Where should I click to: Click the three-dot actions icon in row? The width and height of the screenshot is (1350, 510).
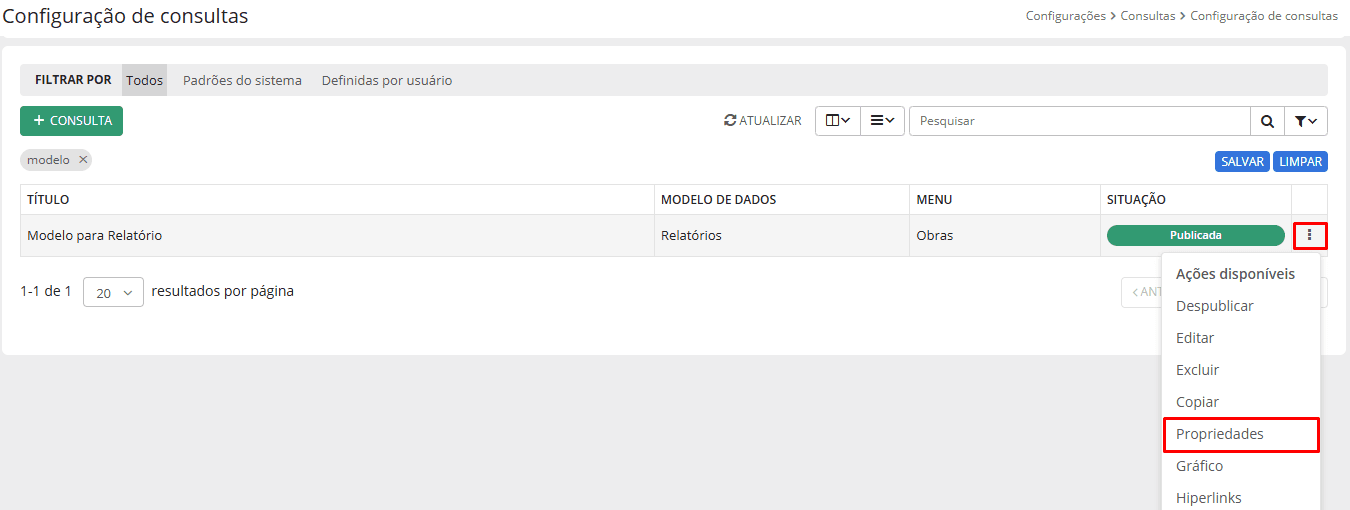(1309, 236)
